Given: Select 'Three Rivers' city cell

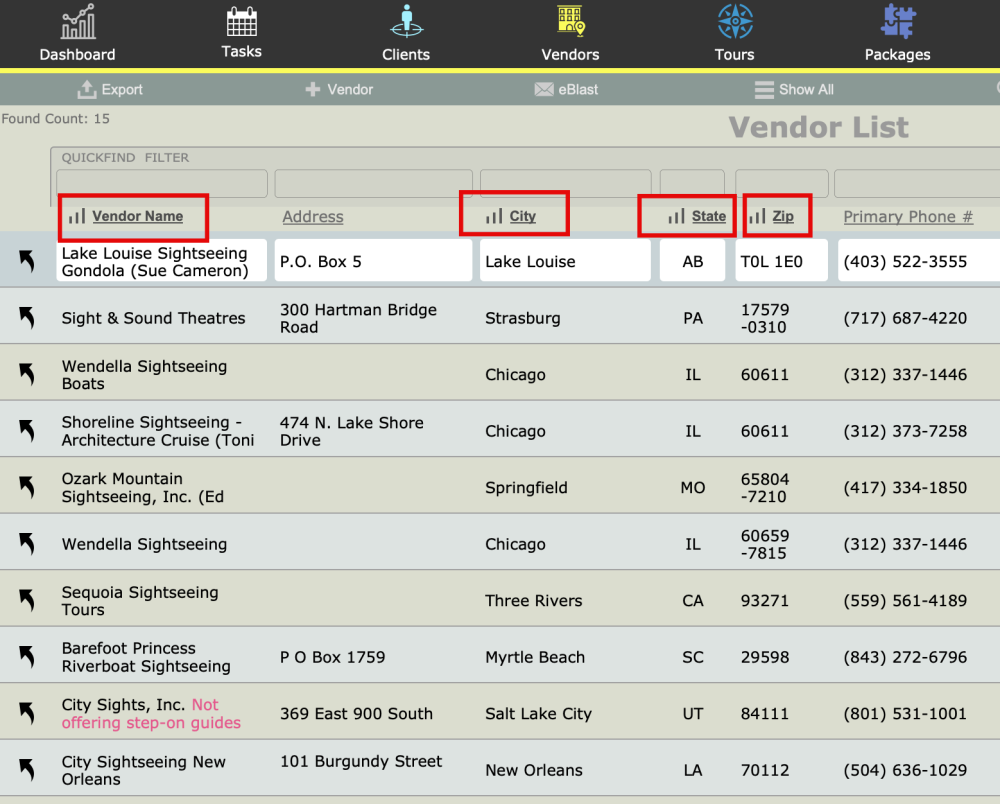Looking at the screenshot, I should tap(534, 601).
